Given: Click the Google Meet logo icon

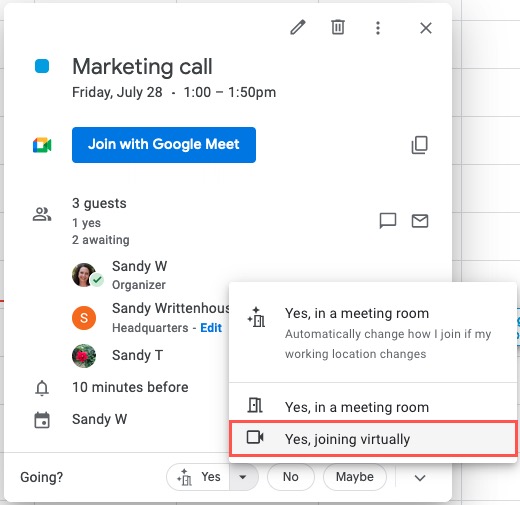Looking at the screenshot, I should pyautogui.click(x=42, y=145).
